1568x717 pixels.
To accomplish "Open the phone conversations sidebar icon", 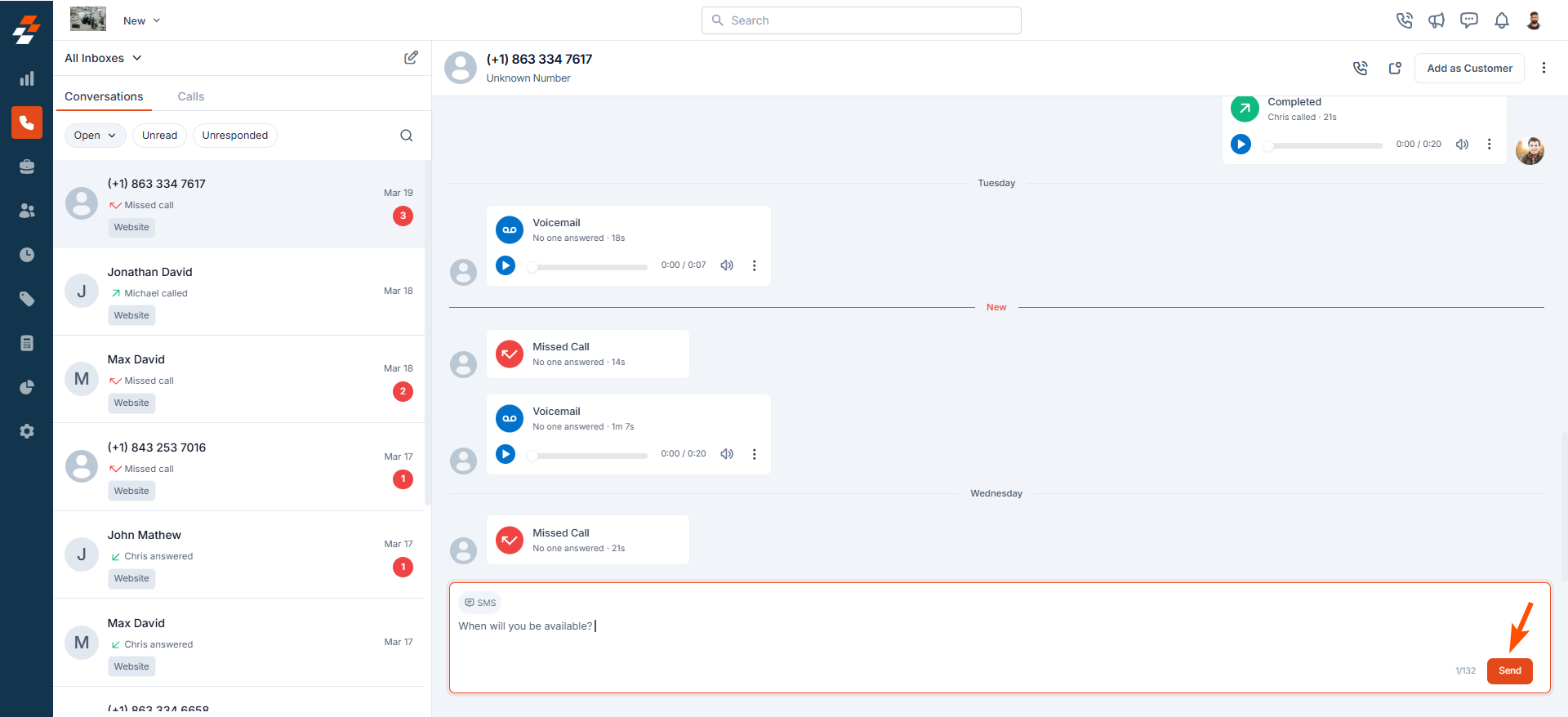I will pyautogui.click(x=27, y=122).
